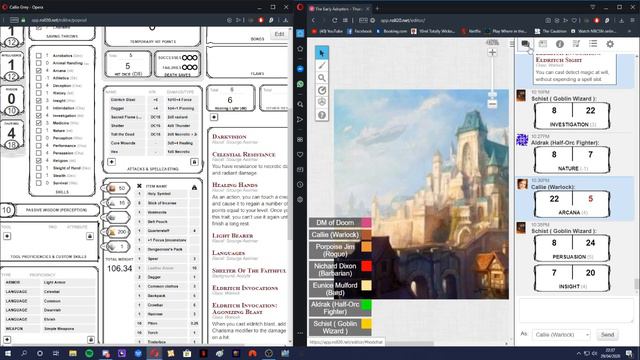Uncheck Arcana skill proficiency
This screenshot has height=360, width=640.
tap(39, 71)
